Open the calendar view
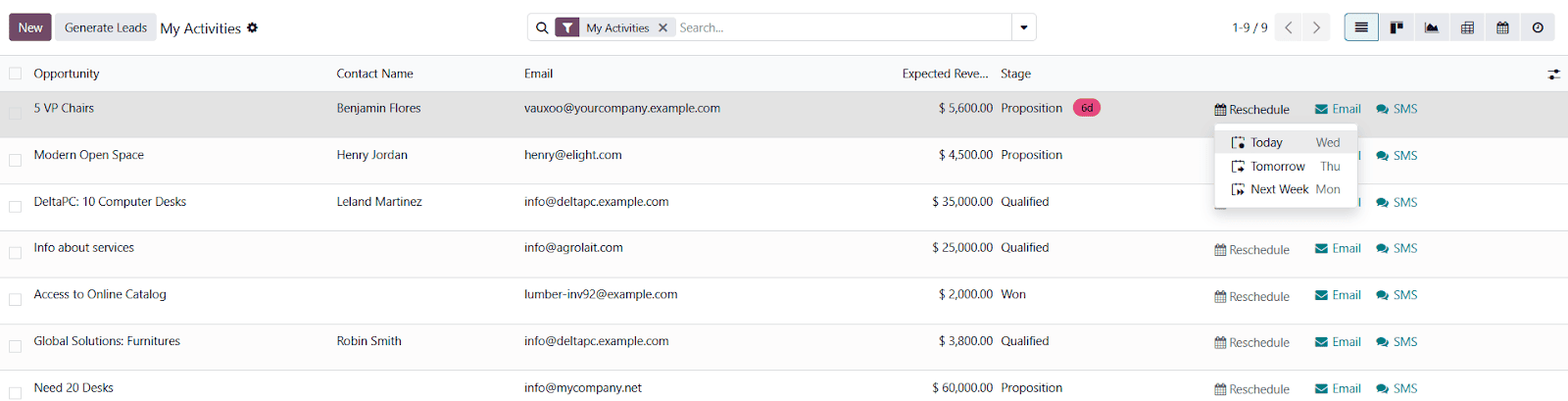1568x401 pixels. click(x=1502, y=27)
